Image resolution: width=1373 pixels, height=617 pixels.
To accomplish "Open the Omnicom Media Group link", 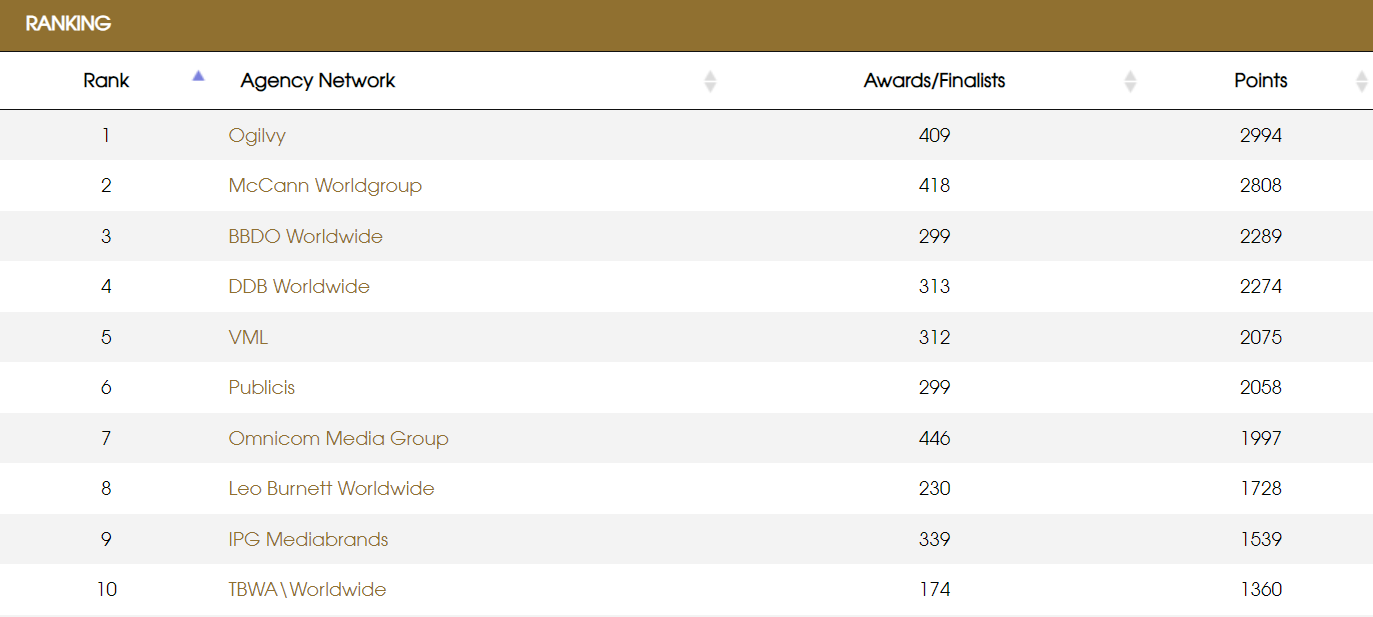I will [338, 439].
